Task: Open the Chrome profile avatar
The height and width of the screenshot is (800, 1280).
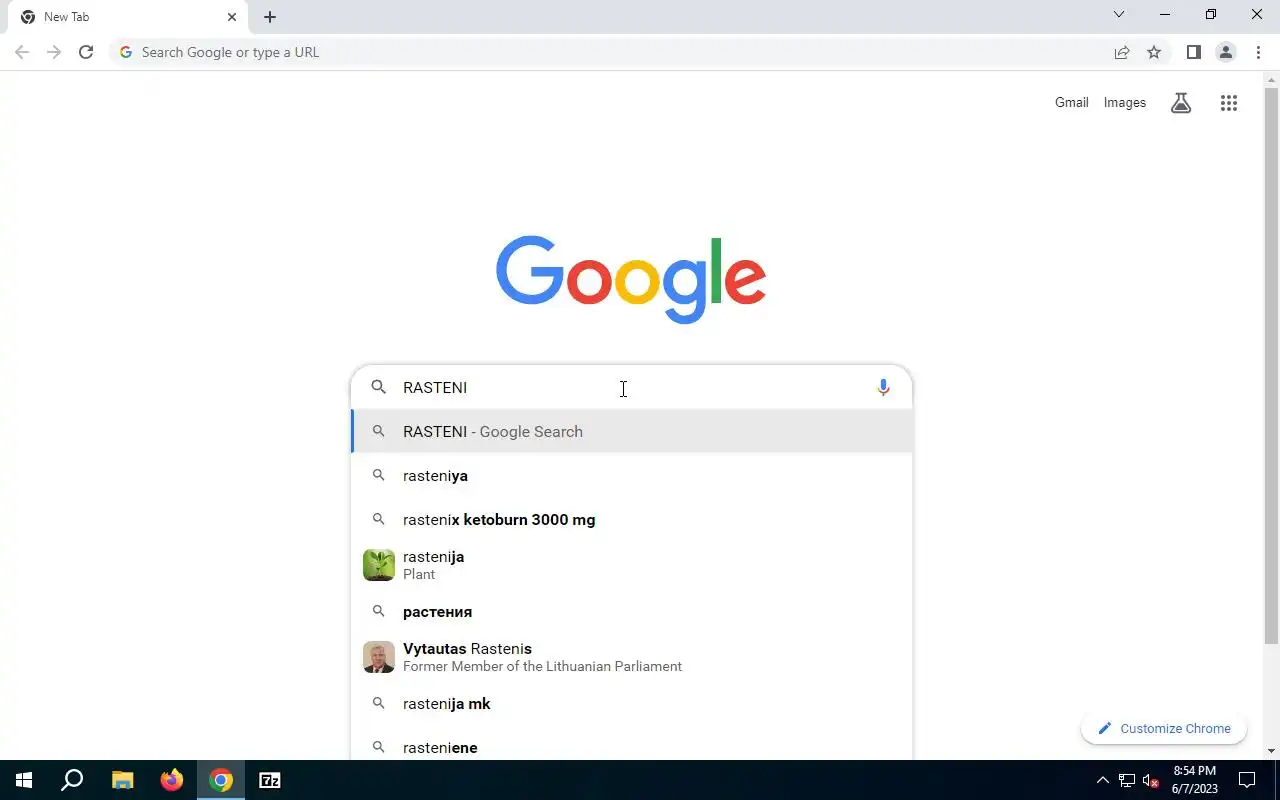Action: click(x=1226, y=52)
